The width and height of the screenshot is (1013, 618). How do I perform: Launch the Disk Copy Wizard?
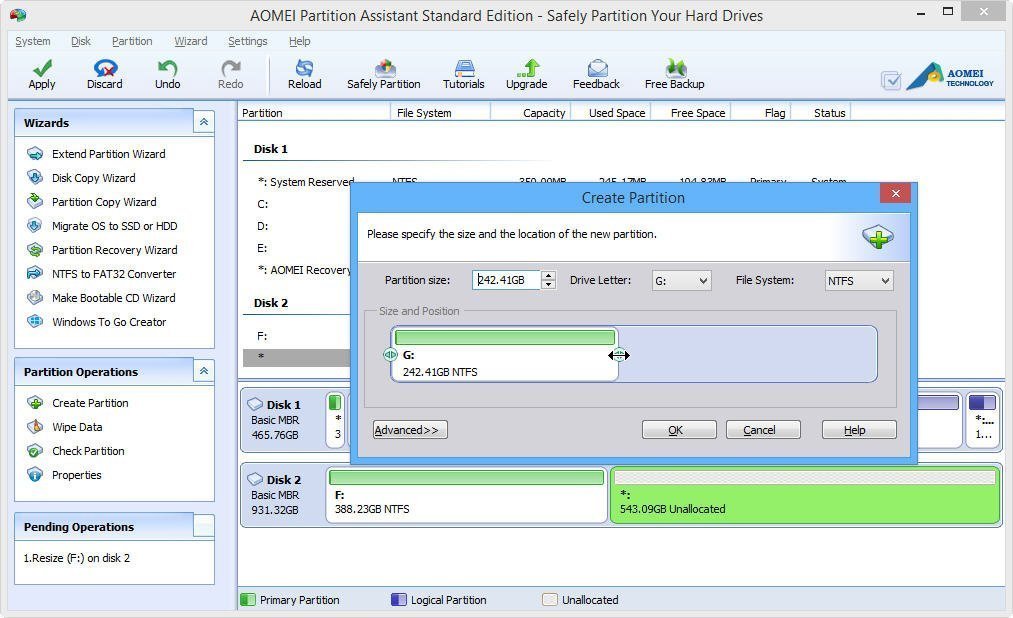pos(94,178)
